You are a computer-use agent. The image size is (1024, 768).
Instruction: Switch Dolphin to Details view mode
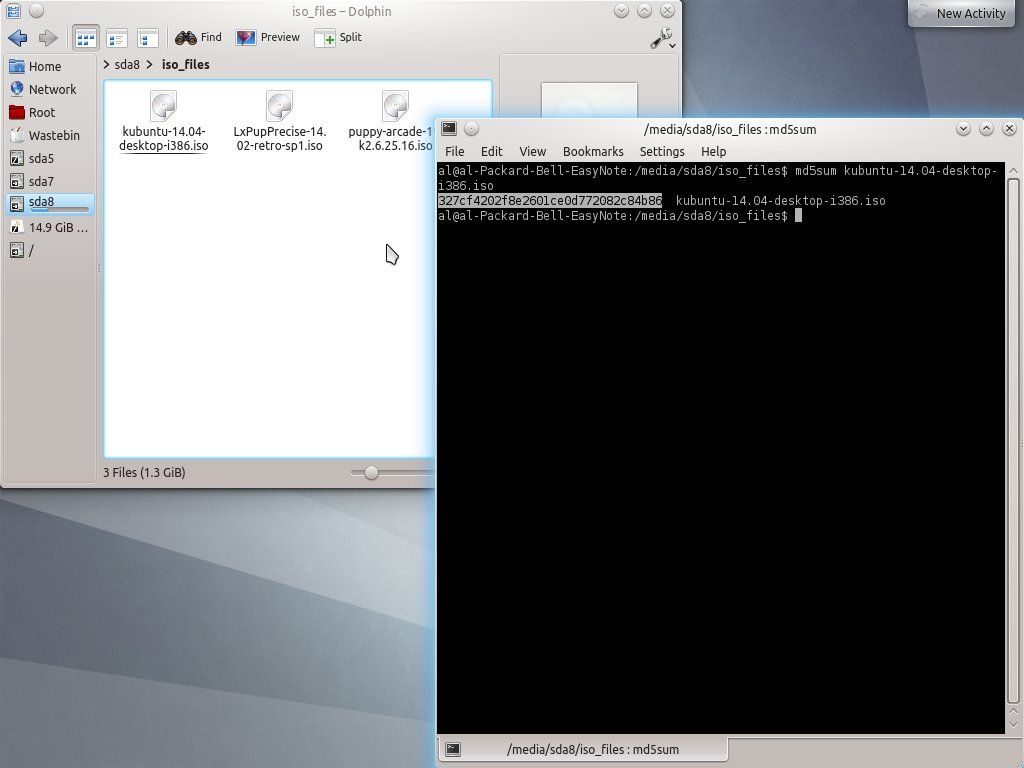[x=117, y=39]
